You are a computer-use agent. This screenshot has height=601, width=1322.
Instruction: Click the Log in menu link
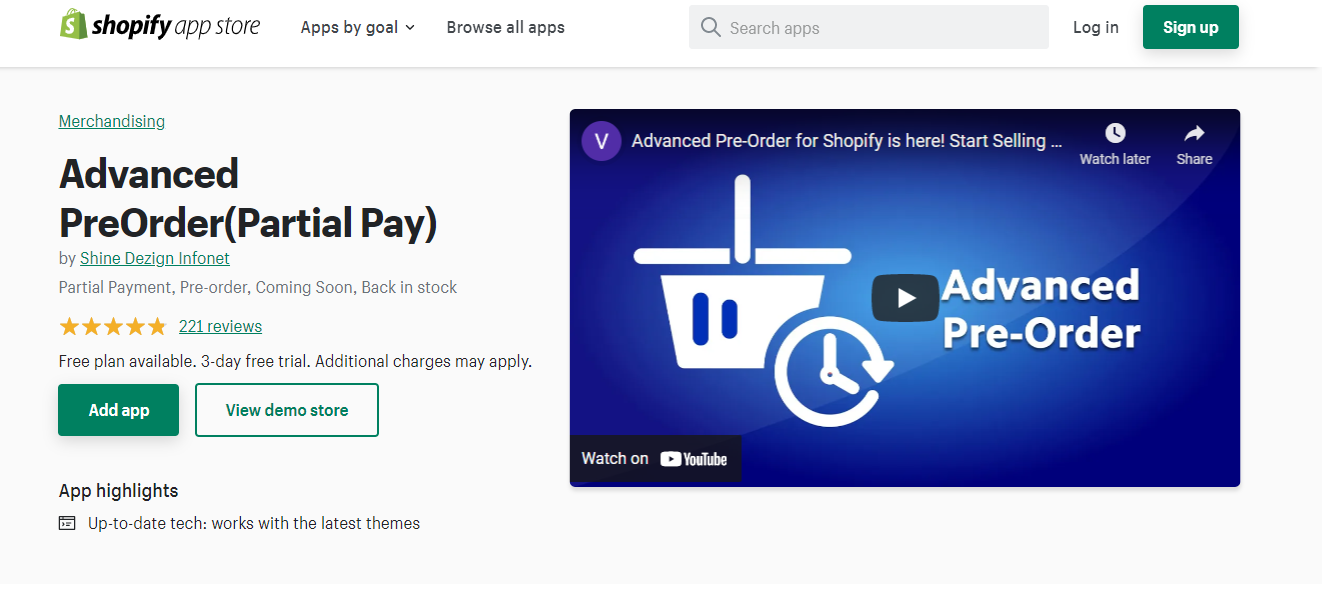click(x=1096, y=28)
